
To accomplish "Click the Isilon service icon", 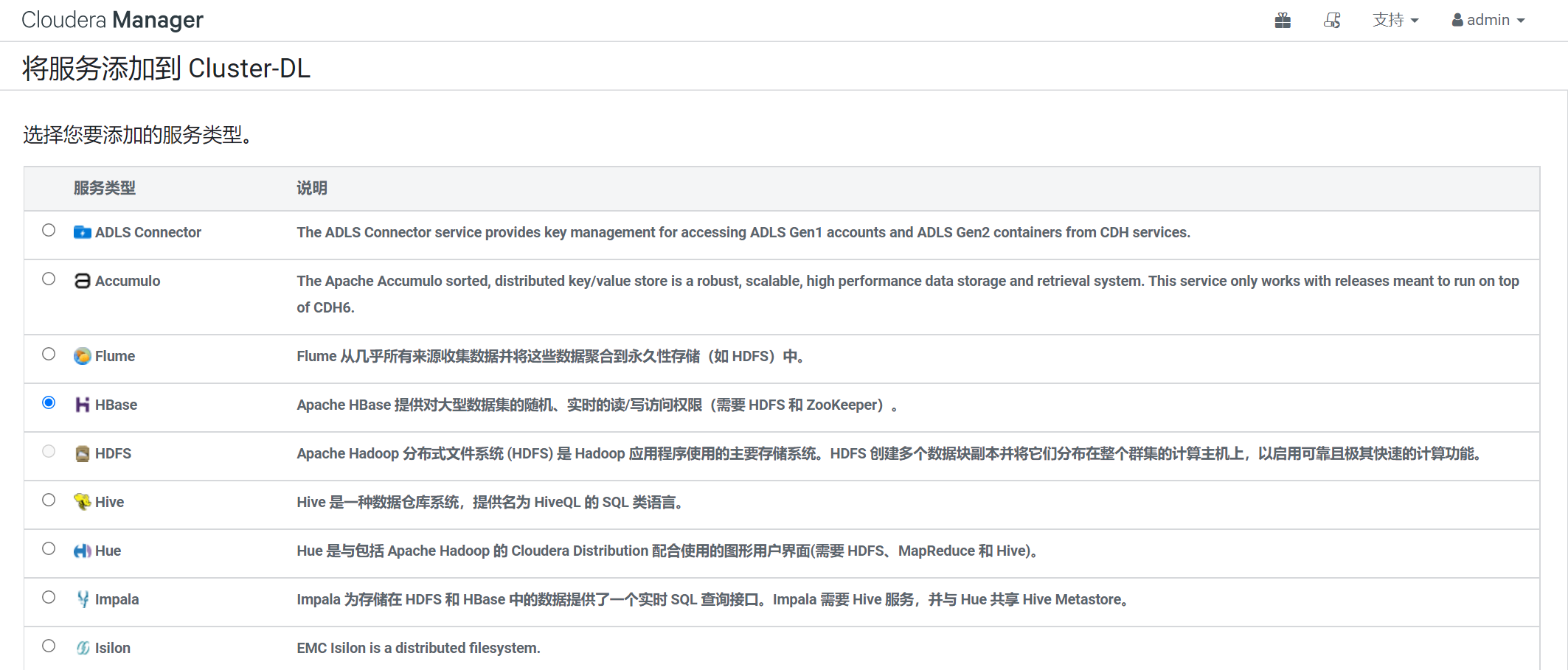I will tap(83, 649).
